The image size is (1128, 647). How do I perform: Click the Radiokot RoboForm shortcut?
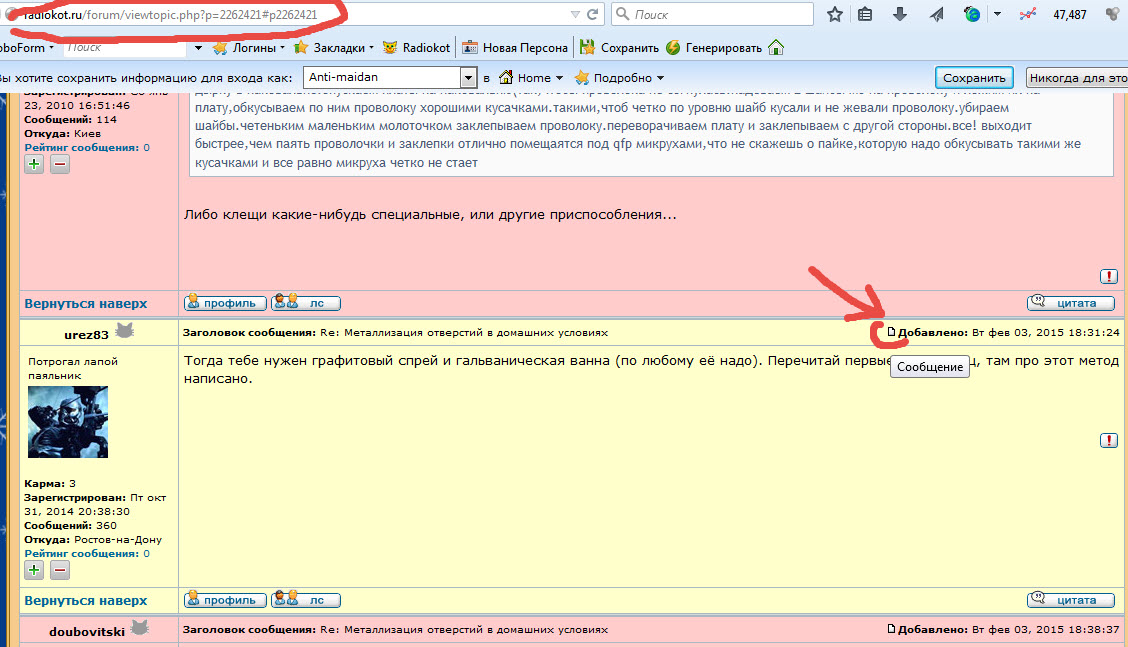[417, 48]
